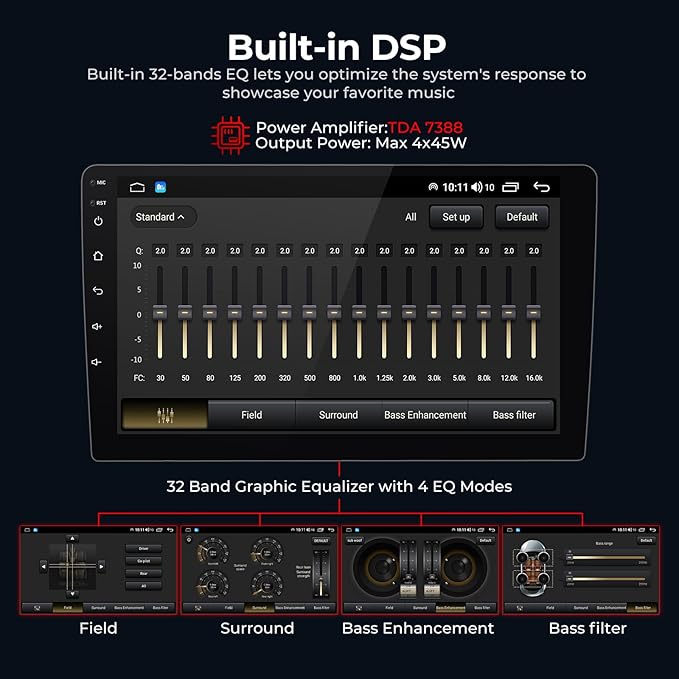Tap the return arrow in top-right corner

(541, 187)
